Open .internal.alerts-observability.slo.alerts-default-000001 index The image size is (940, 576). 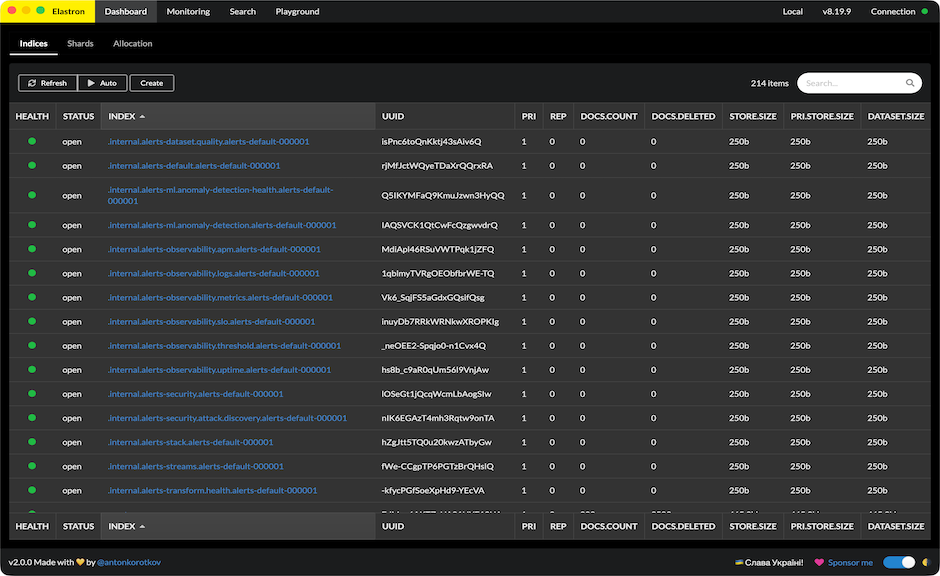tap(211, 321)
